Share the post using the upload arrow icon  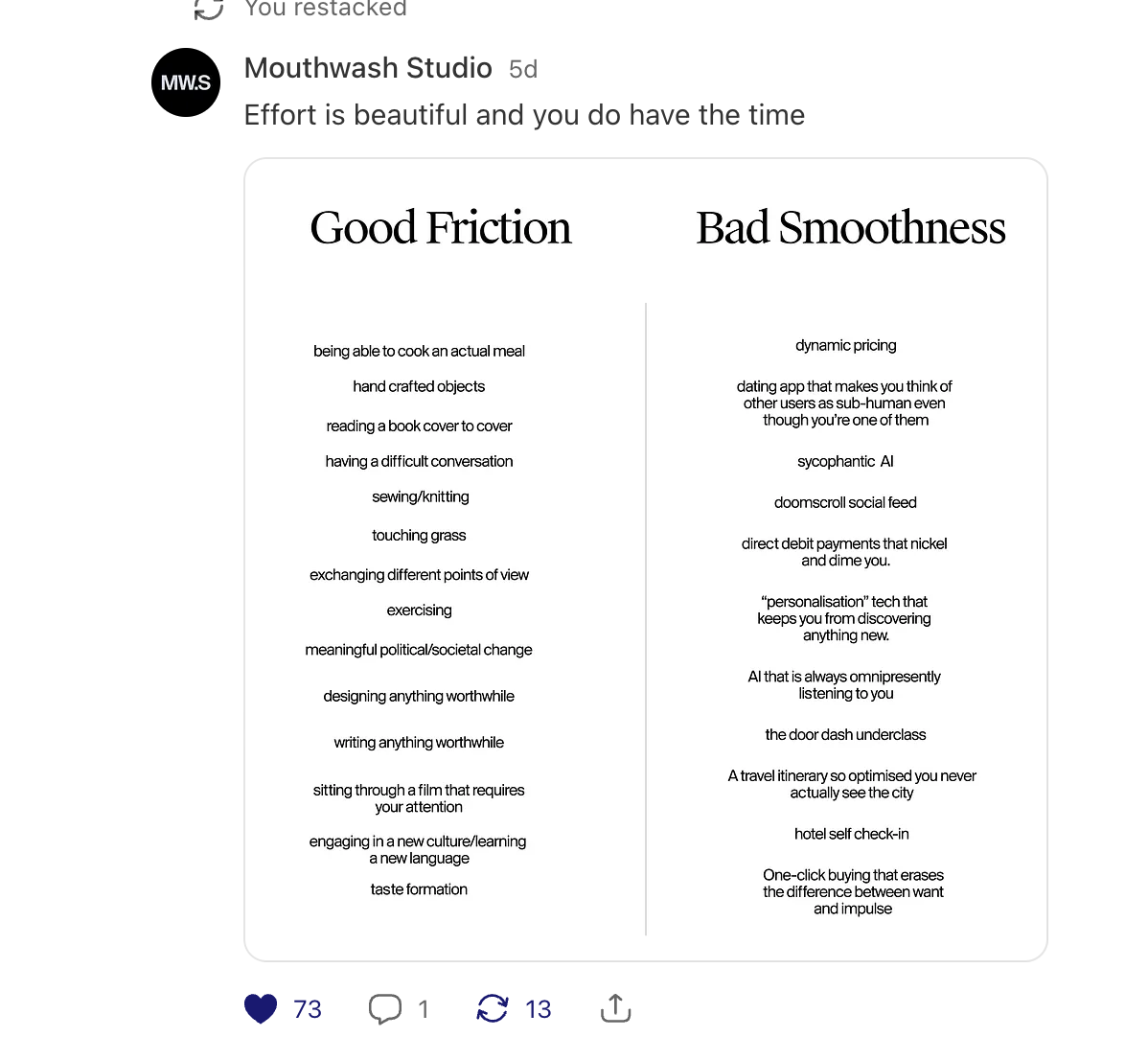pyautogui.click(x=615, y=1008)
